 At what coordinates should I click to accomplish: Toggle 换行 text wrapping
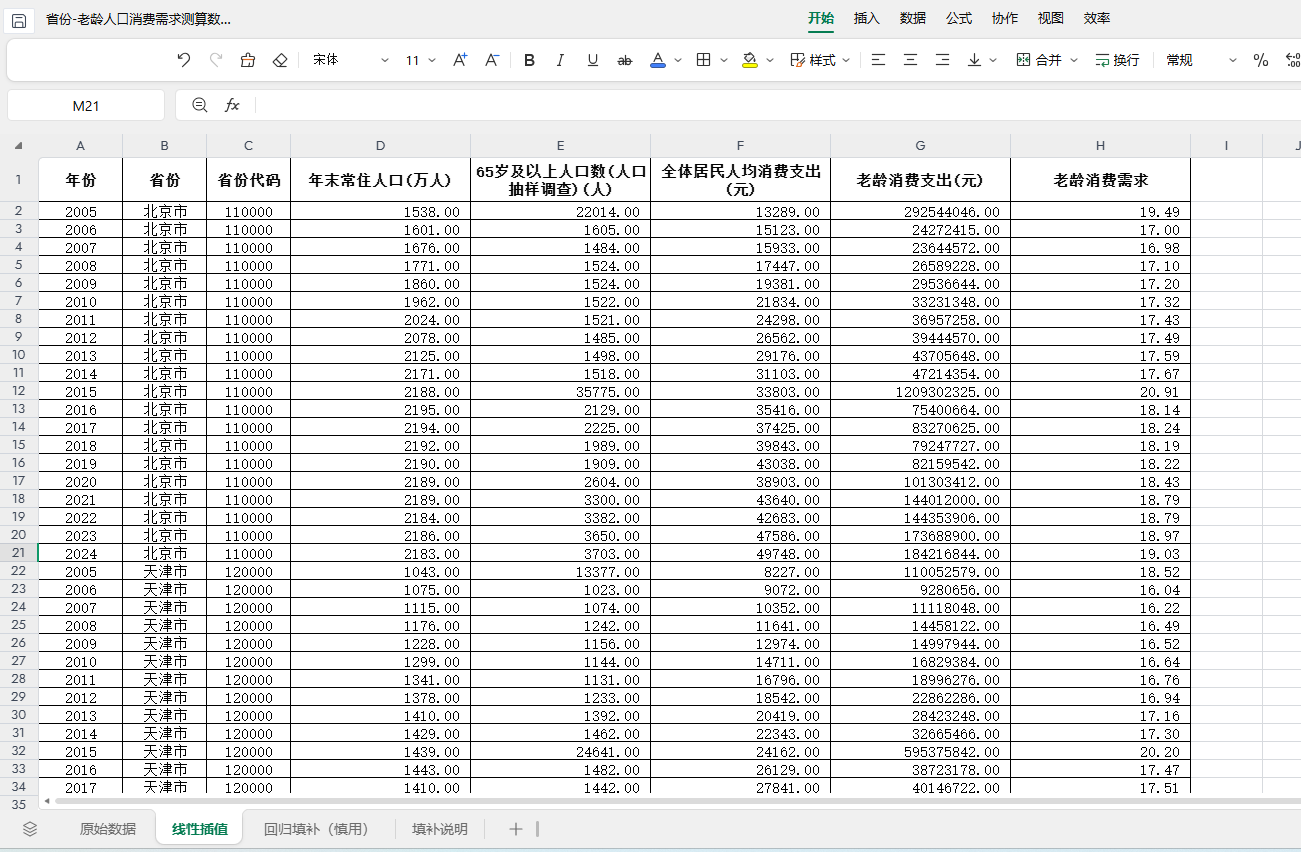pyautogui.click(x=1117, y=60)
